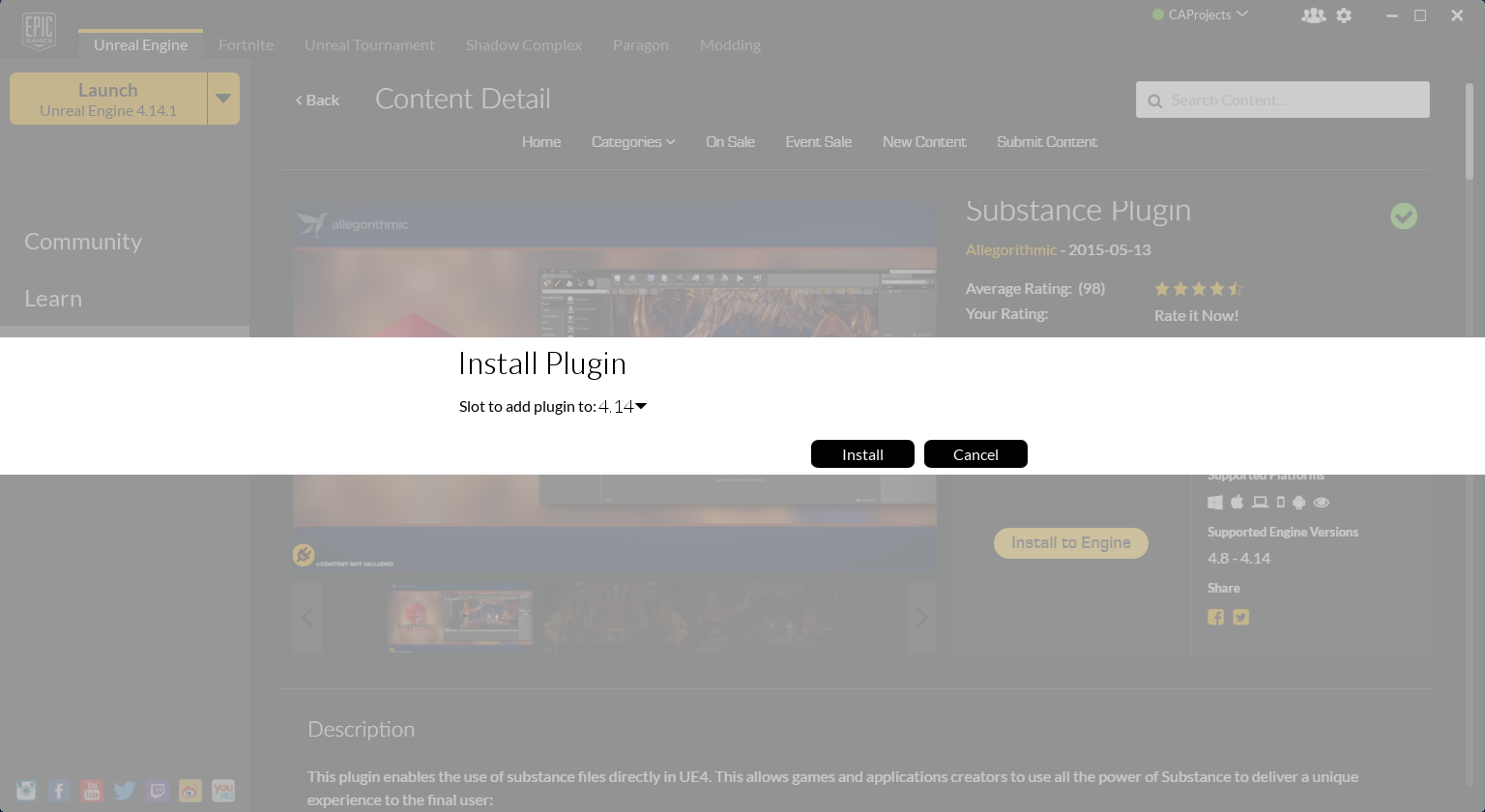Click the laptop platform icon
The width and height of the screenshot is (1485, 812).
click(1260, 503)
